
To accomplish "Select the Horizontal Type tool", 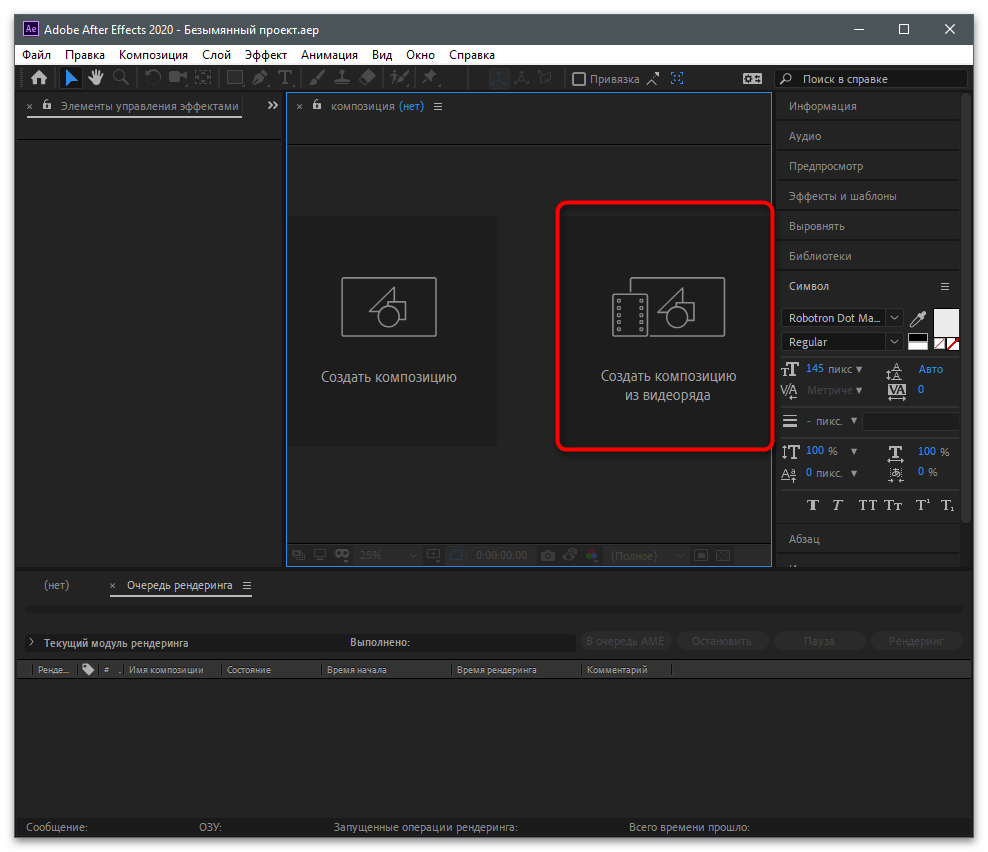I will [285, 78].
